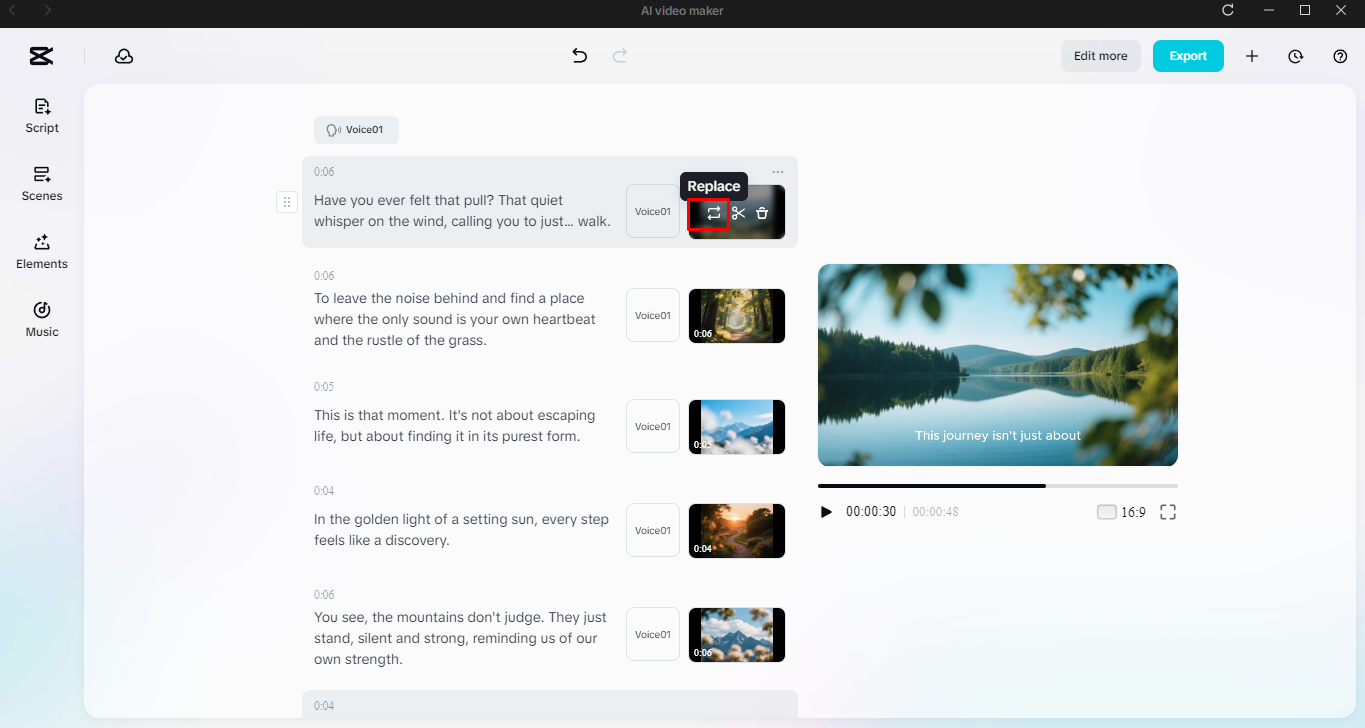
Task: Enter fullscreen preview mode
Action: 1167,511
